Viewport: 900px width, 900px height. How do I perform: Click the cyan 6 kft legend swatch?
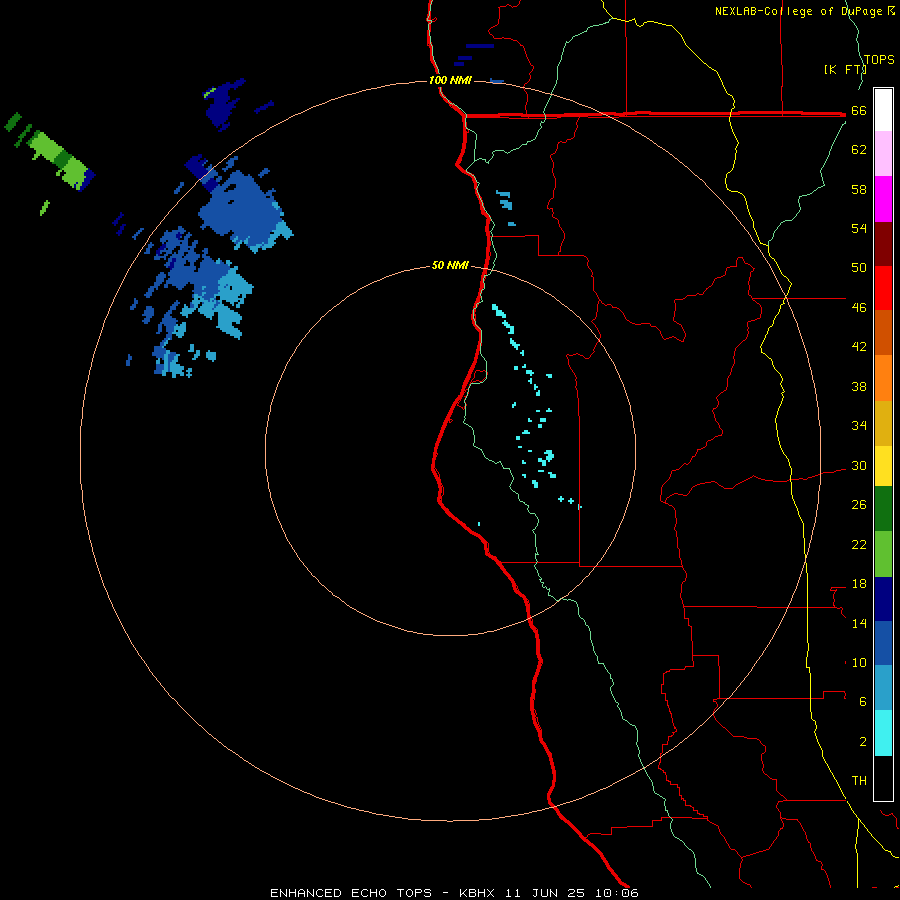point(883,733)
